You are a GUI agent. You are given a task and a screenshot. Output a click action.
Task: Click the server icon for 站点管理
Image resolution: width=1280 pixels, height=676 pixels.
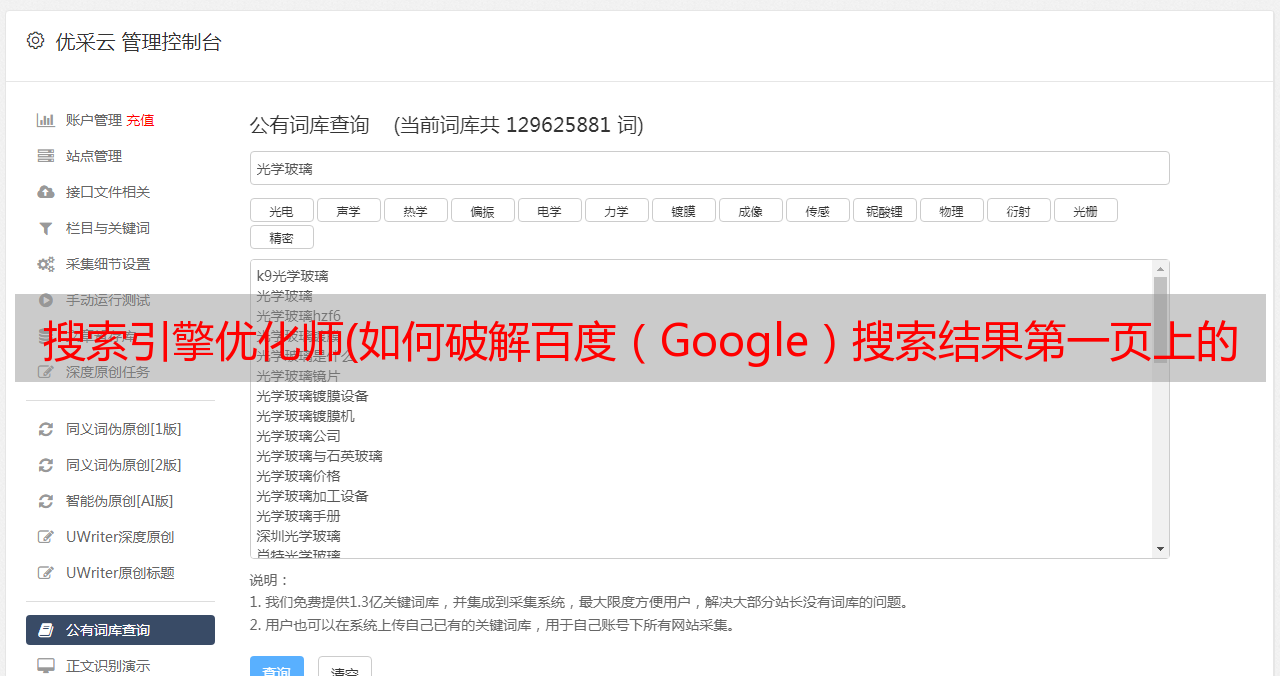point(46,156)
